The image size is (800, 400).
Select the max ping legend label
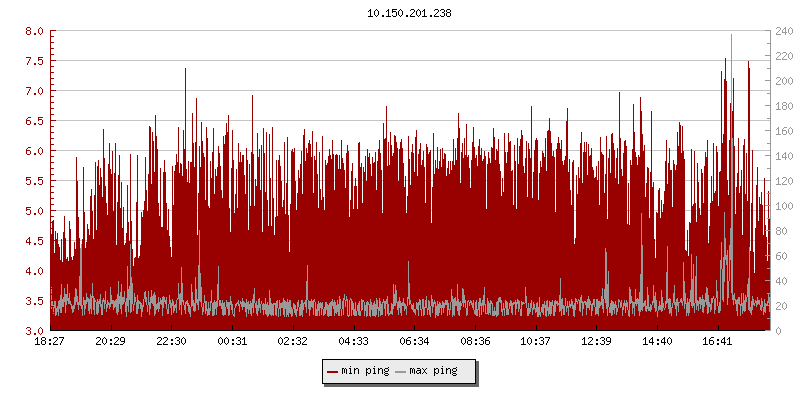click(434, 372)
